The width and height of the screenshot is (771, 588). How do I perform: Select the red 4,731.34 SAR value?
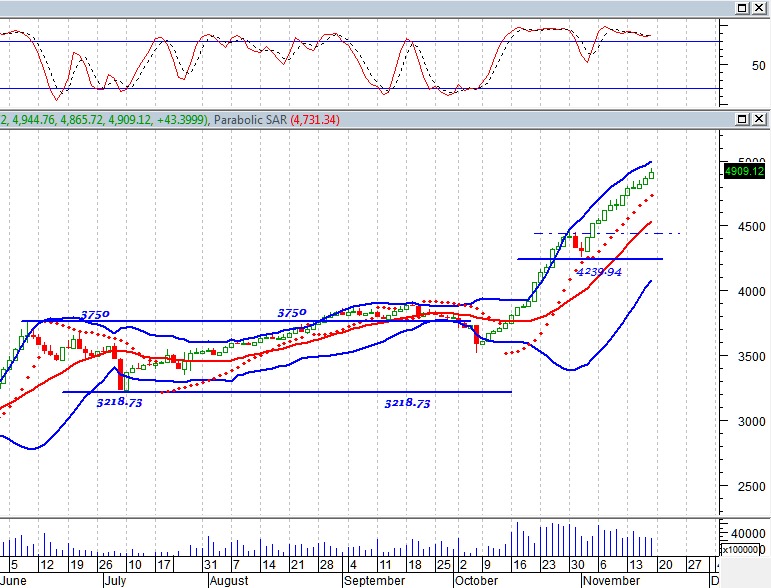pyautogui.click(x=315, y=120)
